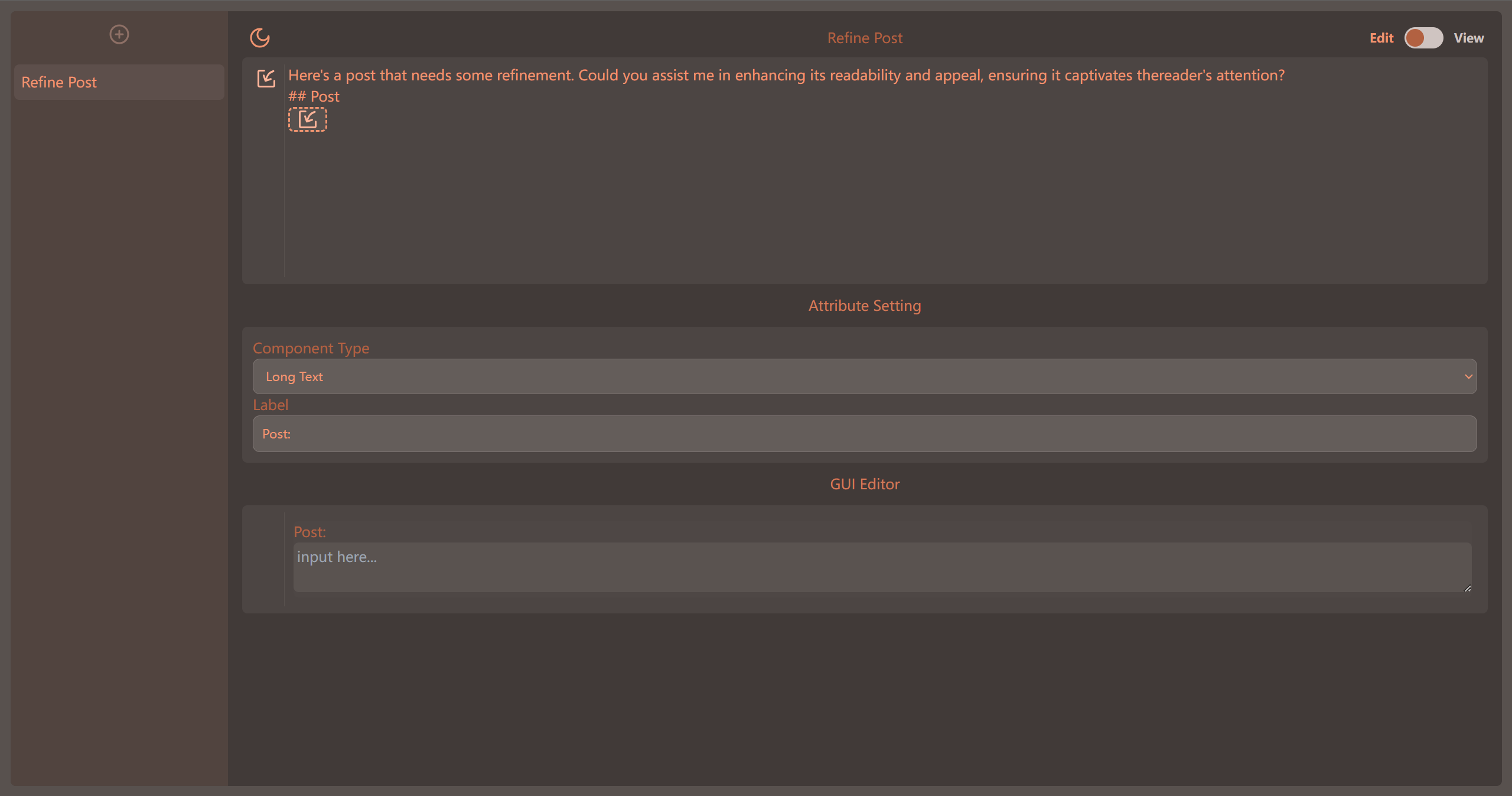The width and height of the screenshot is (1512, 796).
Task: Click the plus icon to add a prompt
Action: coord(119,34)
